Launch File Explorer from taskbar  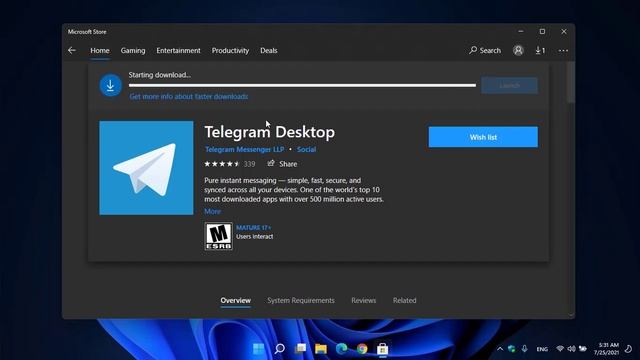click(x=321, y=349)
